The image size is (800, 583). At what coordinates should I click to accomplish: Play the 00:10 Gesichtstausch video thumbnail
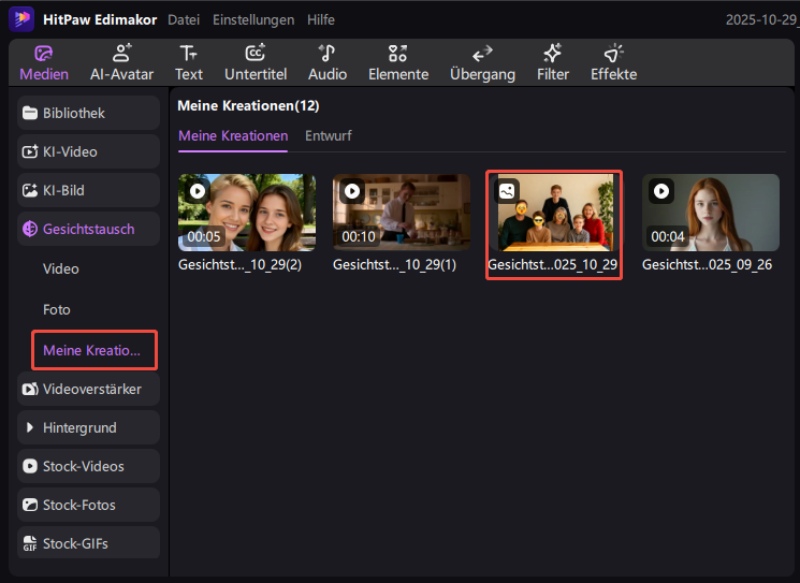coord(401,212)
